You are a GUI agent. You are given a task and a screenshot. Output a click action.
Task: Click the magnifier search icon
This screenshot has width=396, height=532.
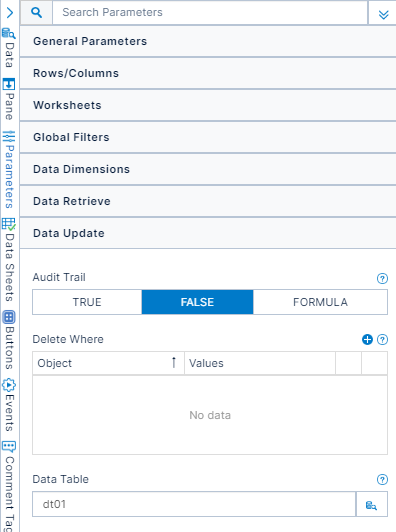pyautogui.click(x=36, y=13)
